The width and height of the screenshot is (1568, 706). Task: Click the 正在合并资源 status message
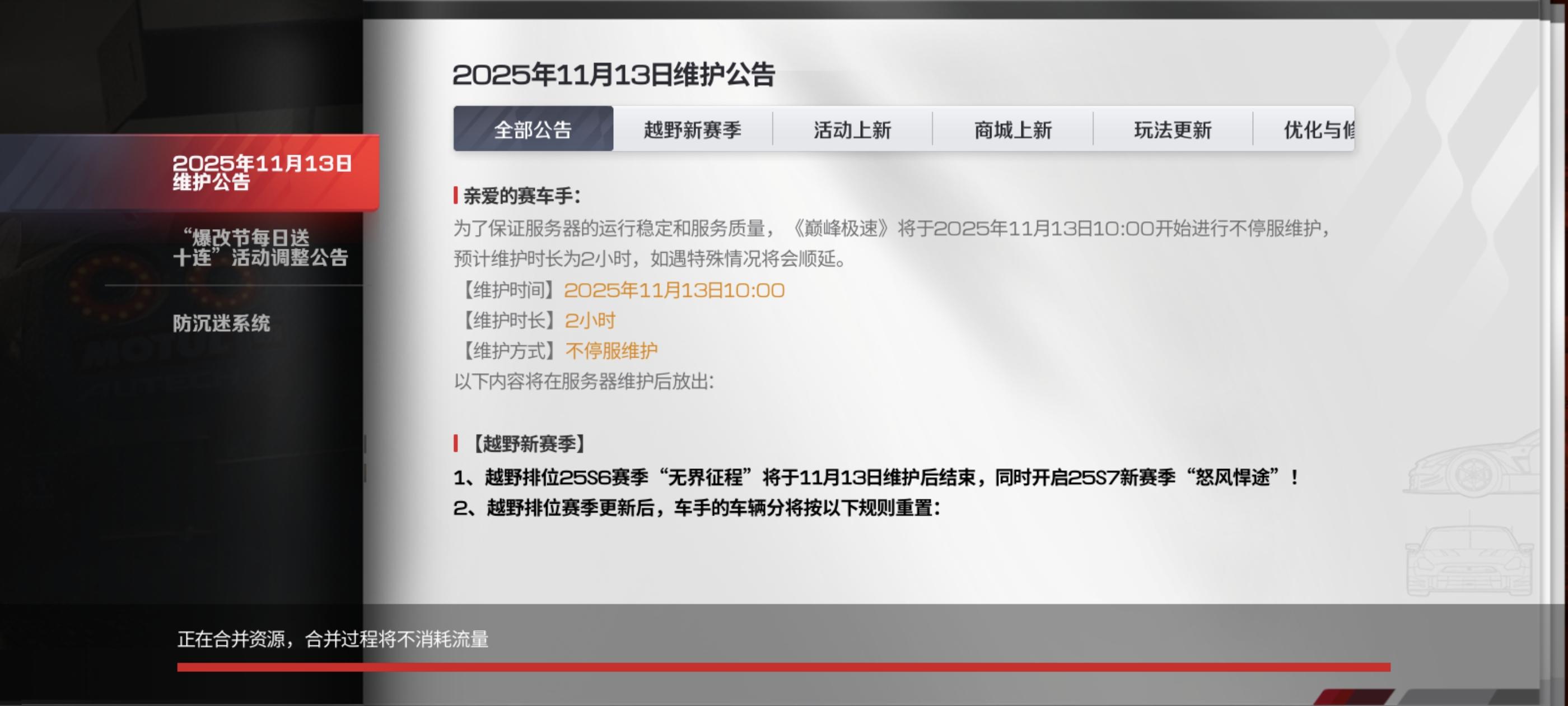pos(332,639)
